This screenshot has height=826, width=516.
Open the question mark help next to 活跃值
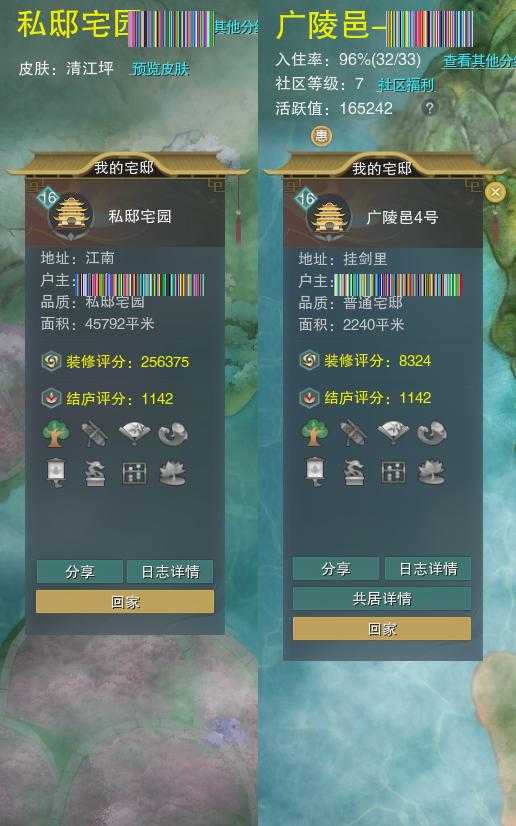pyautogui.click(x=430, y=108)
